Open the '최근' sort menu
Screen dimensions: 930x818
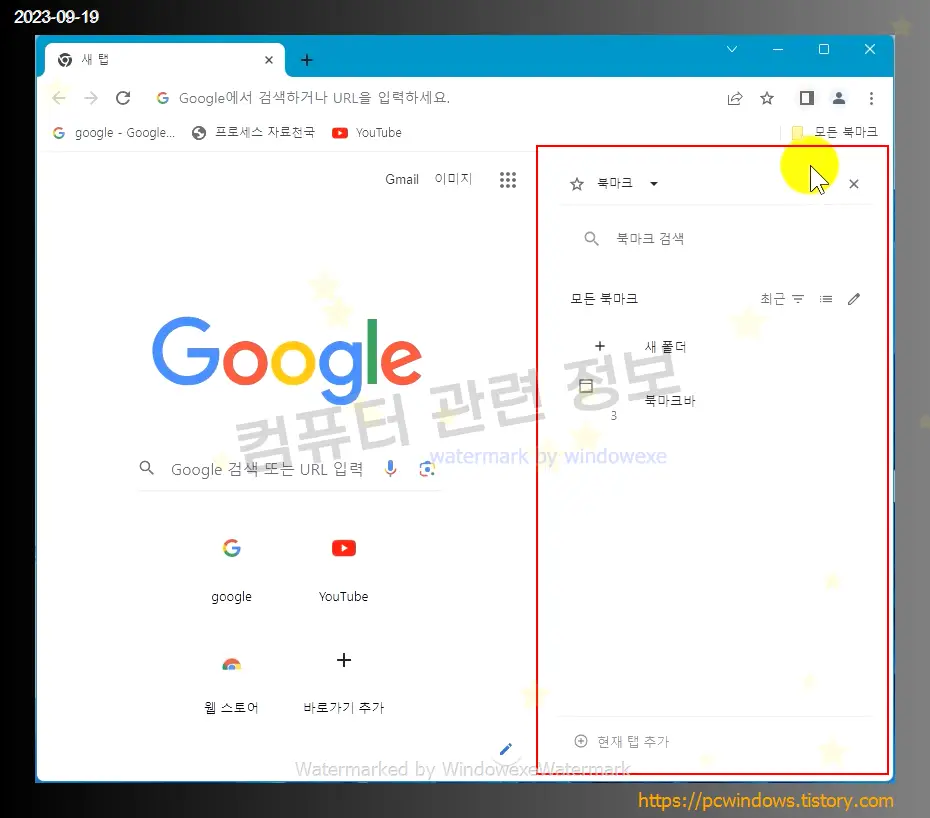pyautogui.click(x=782, y=299)
